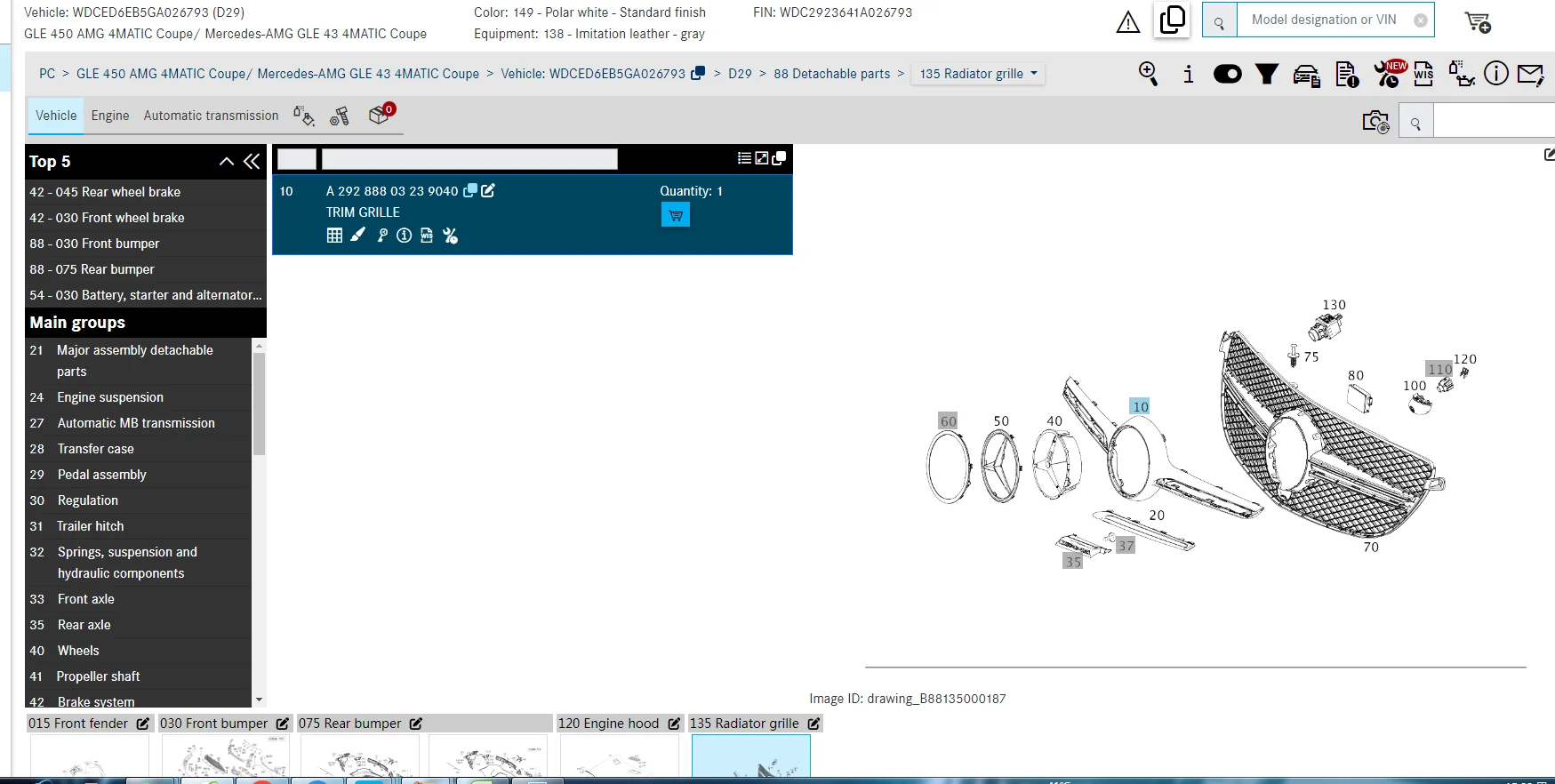The height and width of the screenshot is (784, 1555).
Task: Clear the Model designation or VIN field
Action: click(1421, 20)
